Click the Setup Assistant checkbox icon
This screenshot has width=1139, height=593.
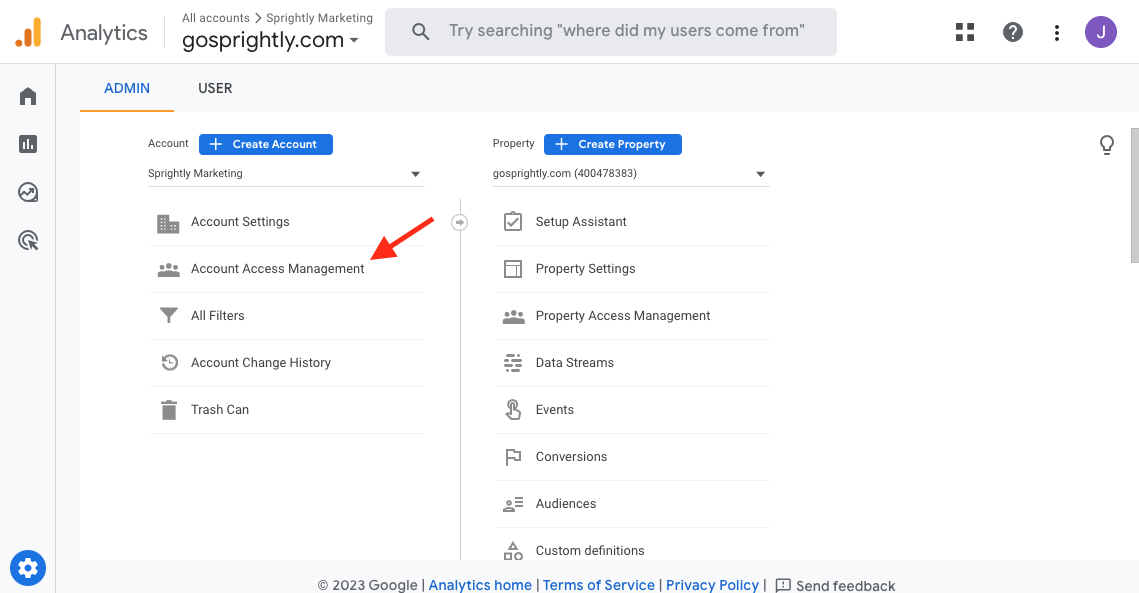tap(513, 221)
